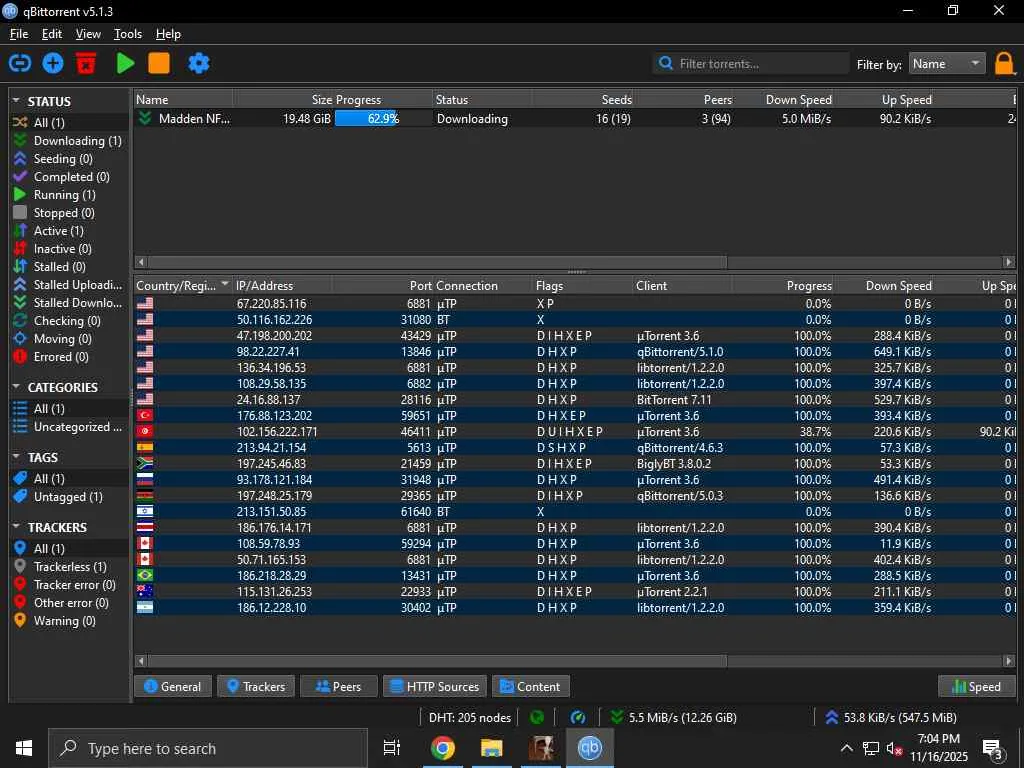Switch to the Trackers tab
This screenshot has width=1024, height=768.
(x=256, y=686)
